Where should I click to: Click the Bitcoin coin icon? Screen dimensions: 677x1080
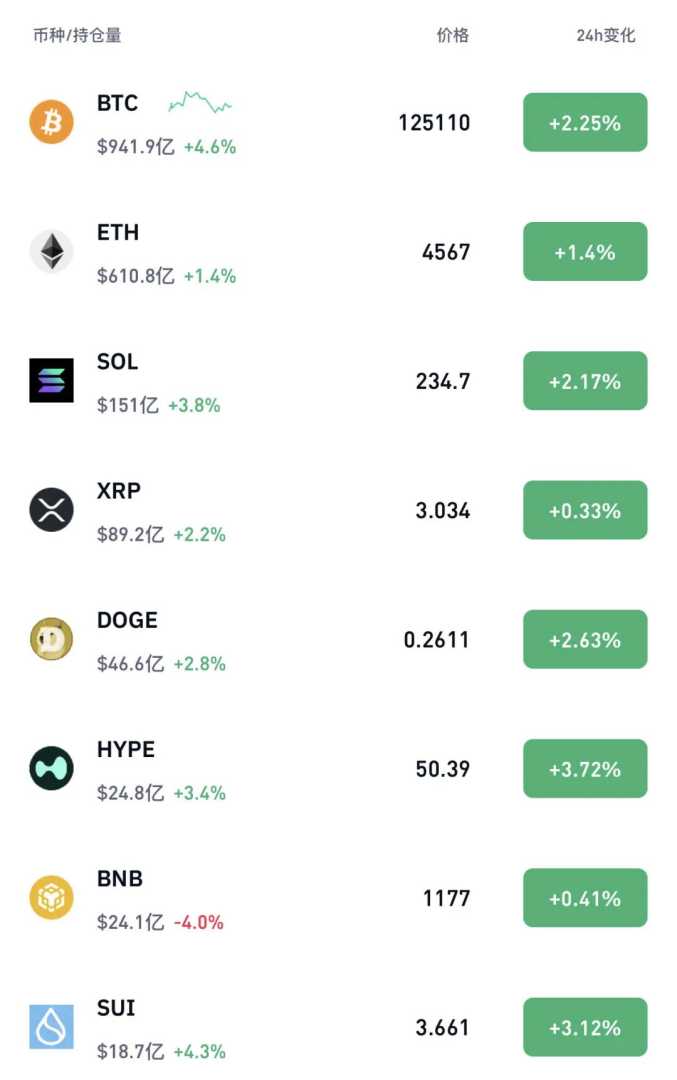pyautogui.click(x=51, y=122)
